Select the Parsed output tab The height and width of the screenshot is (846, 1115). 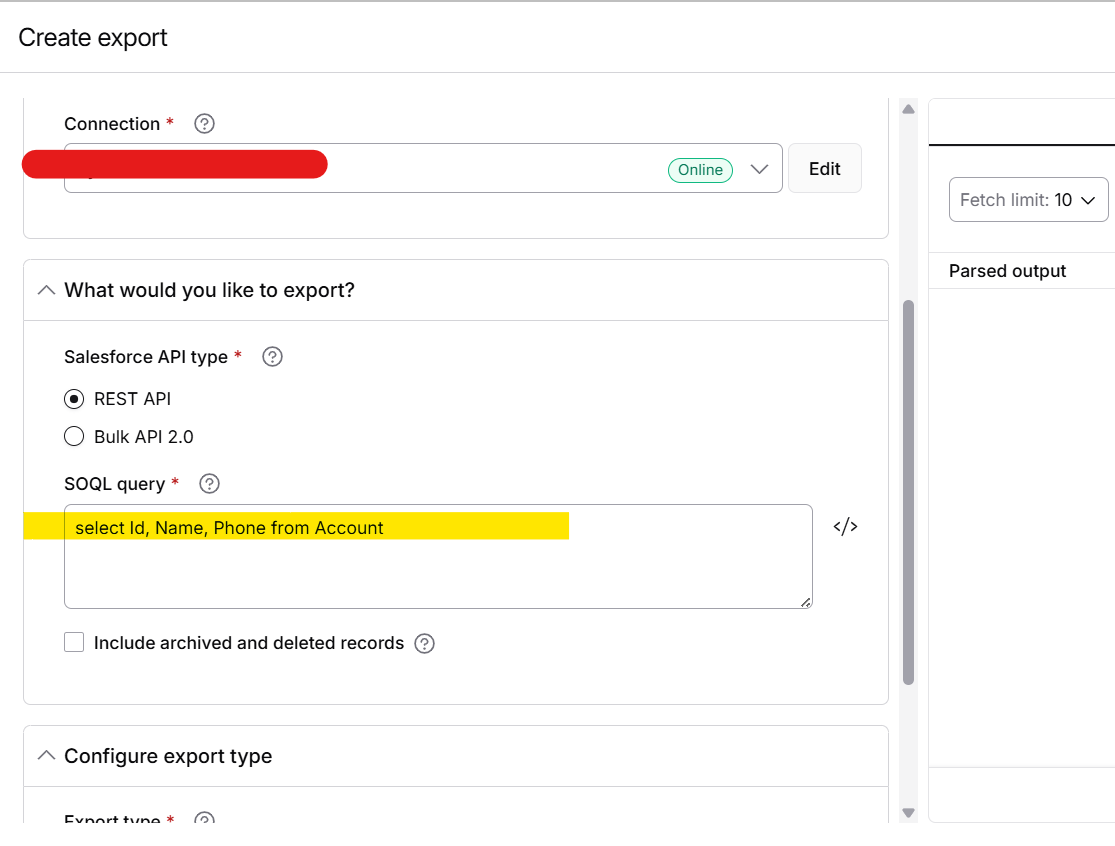coord(1007,270)
